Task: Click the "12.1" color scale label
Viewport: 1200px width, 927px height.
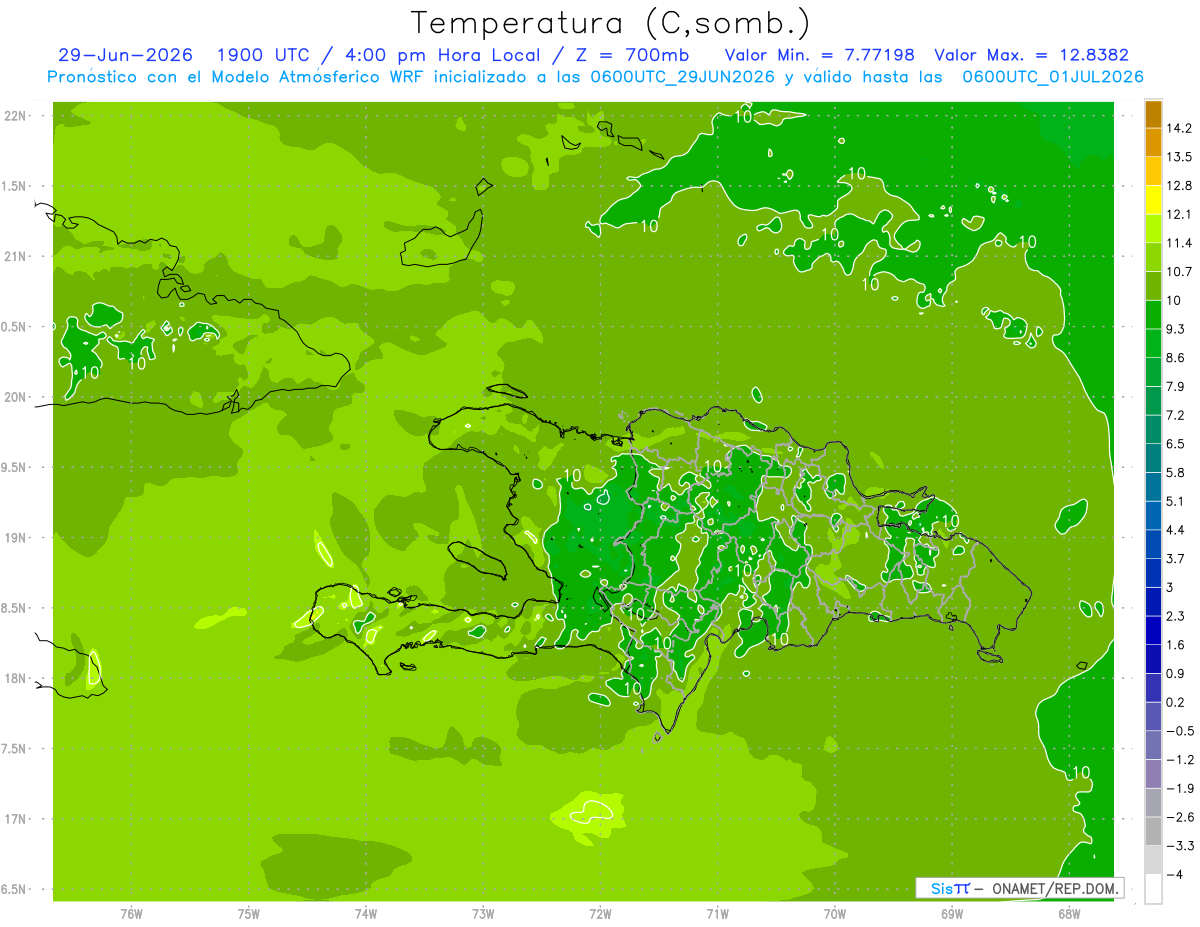Action: 1179,214
